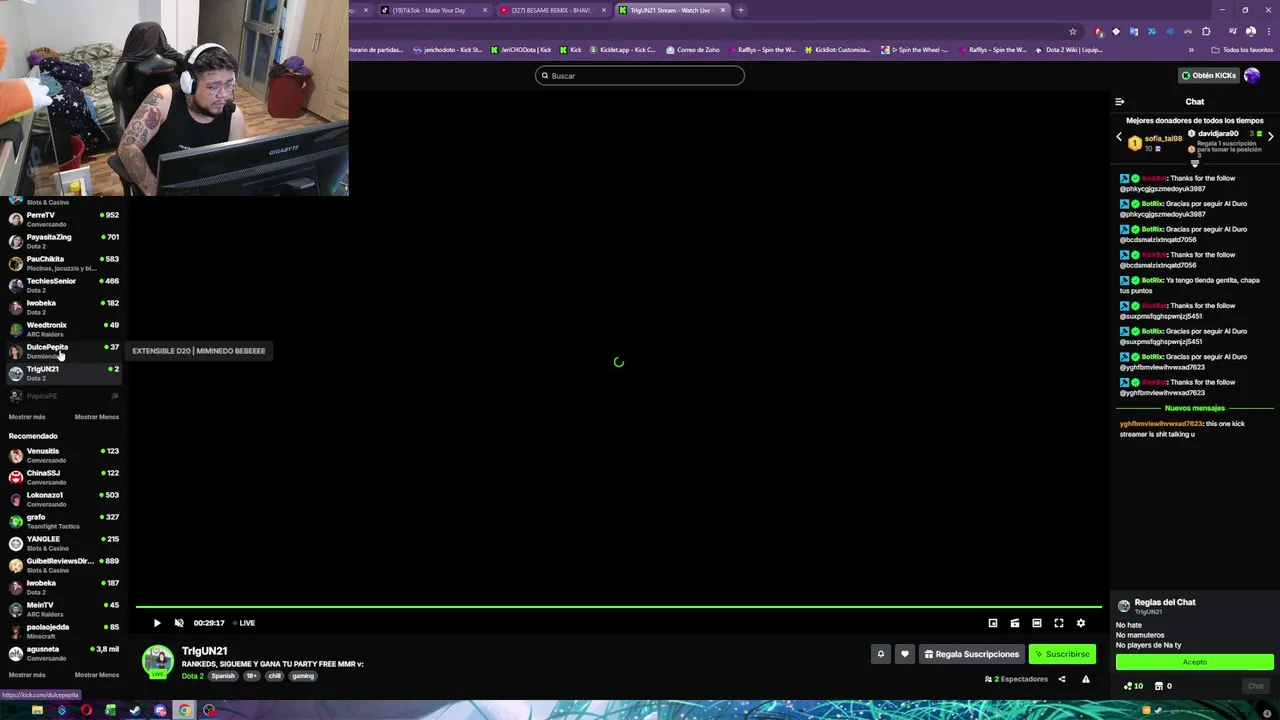Click the clip creation icon
This screenshot has height=720, width=1280.
pyautogui.click(x=1015, y=623)
